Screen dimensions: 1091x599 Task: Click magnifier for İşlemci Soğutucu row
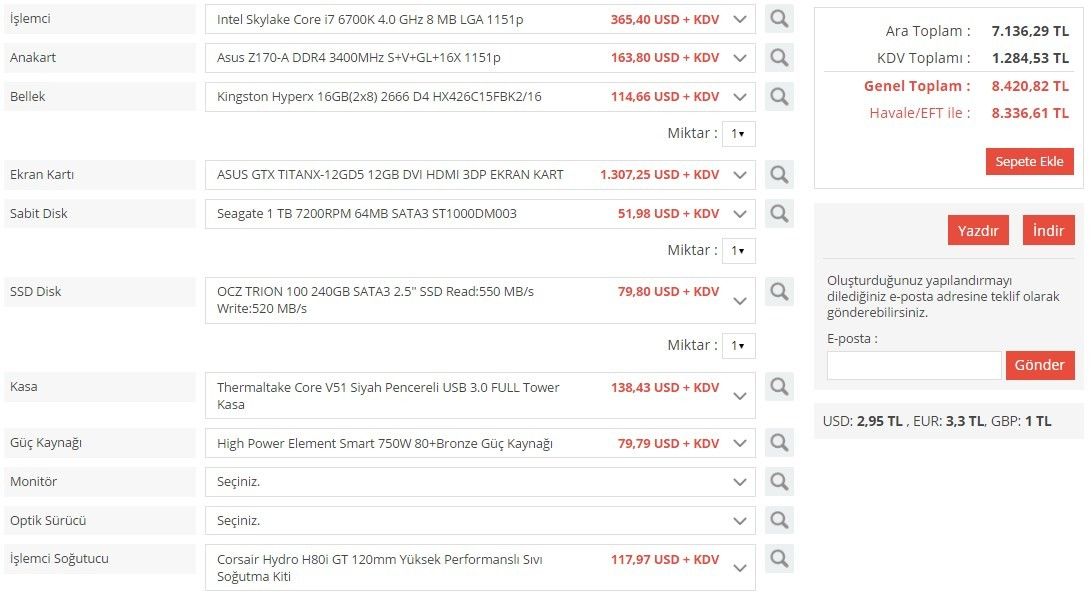779,560
